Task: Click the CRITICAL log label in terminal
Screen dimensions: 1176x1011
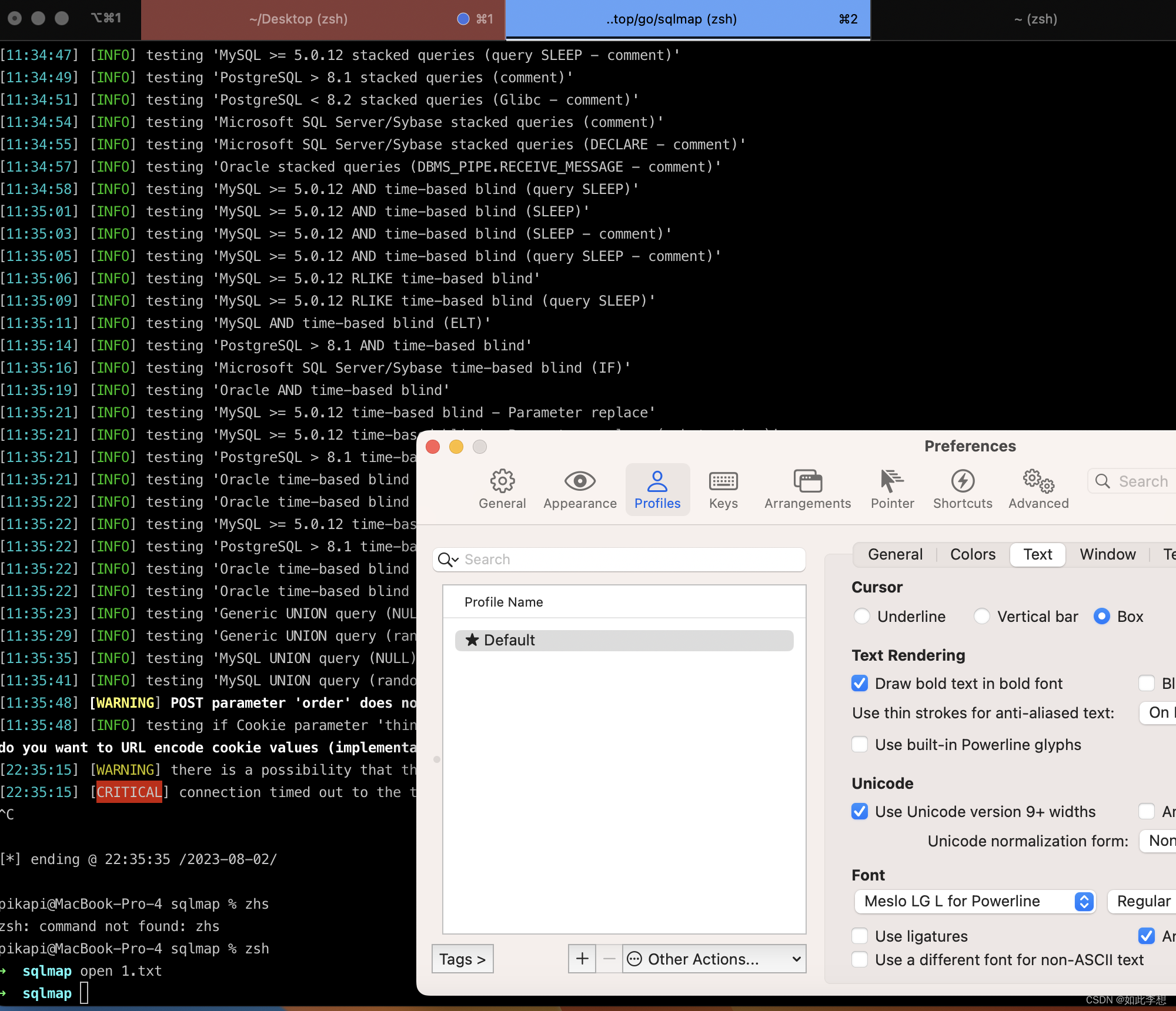Action: tap(129, 792)
